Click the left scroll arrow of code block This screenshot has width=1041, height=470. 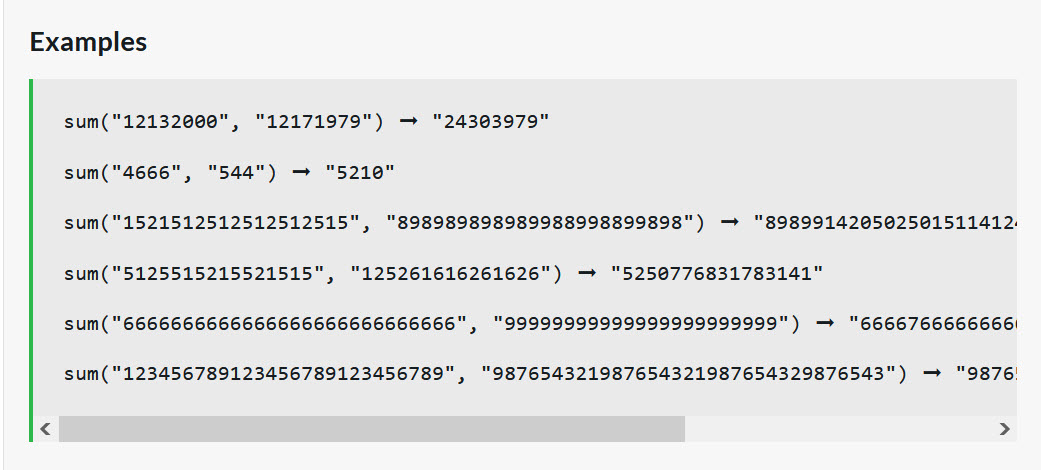[45, 429]
